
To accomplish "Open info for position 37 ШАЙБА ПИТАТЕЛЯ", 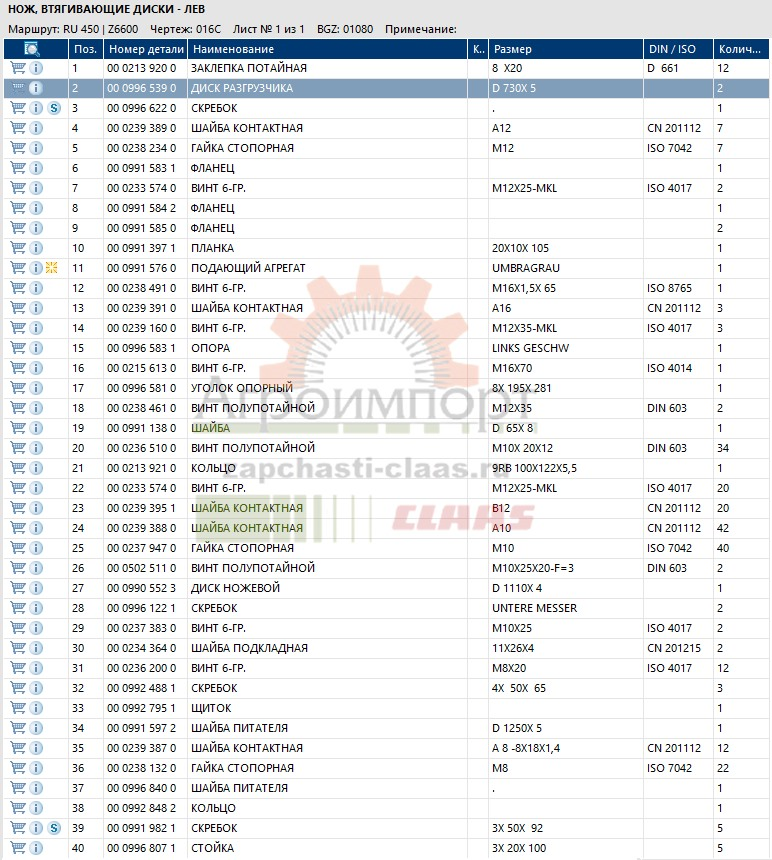I will tap(36, 788).
